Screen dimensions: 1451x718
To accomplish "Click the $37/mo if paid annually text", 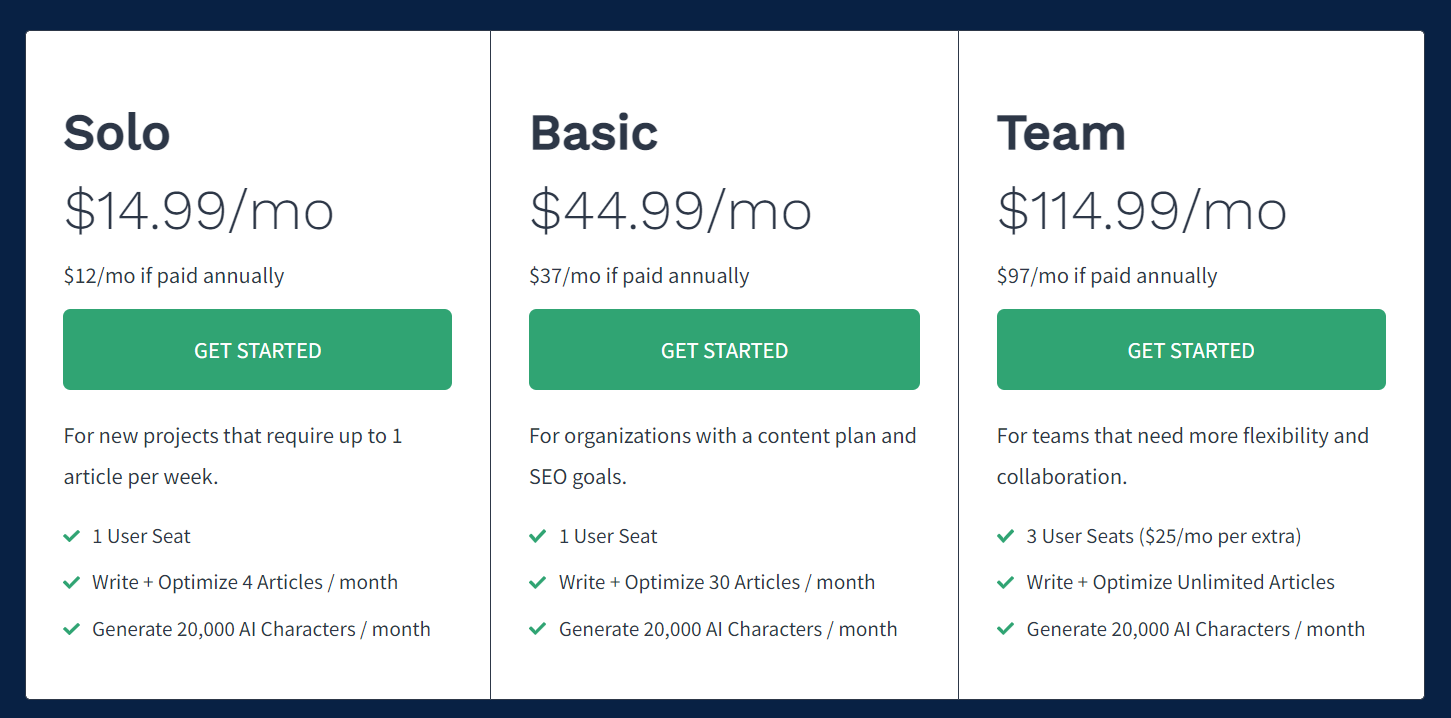I will click(639, 276).
